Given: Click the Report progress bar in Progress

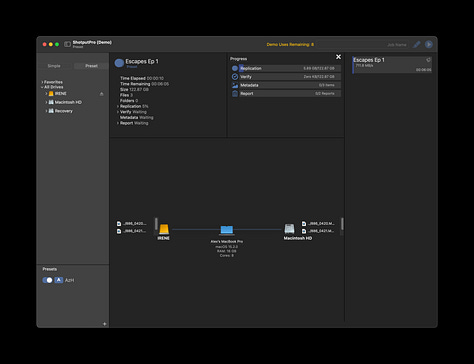Looking at the screenshot, I should (290, 94).
